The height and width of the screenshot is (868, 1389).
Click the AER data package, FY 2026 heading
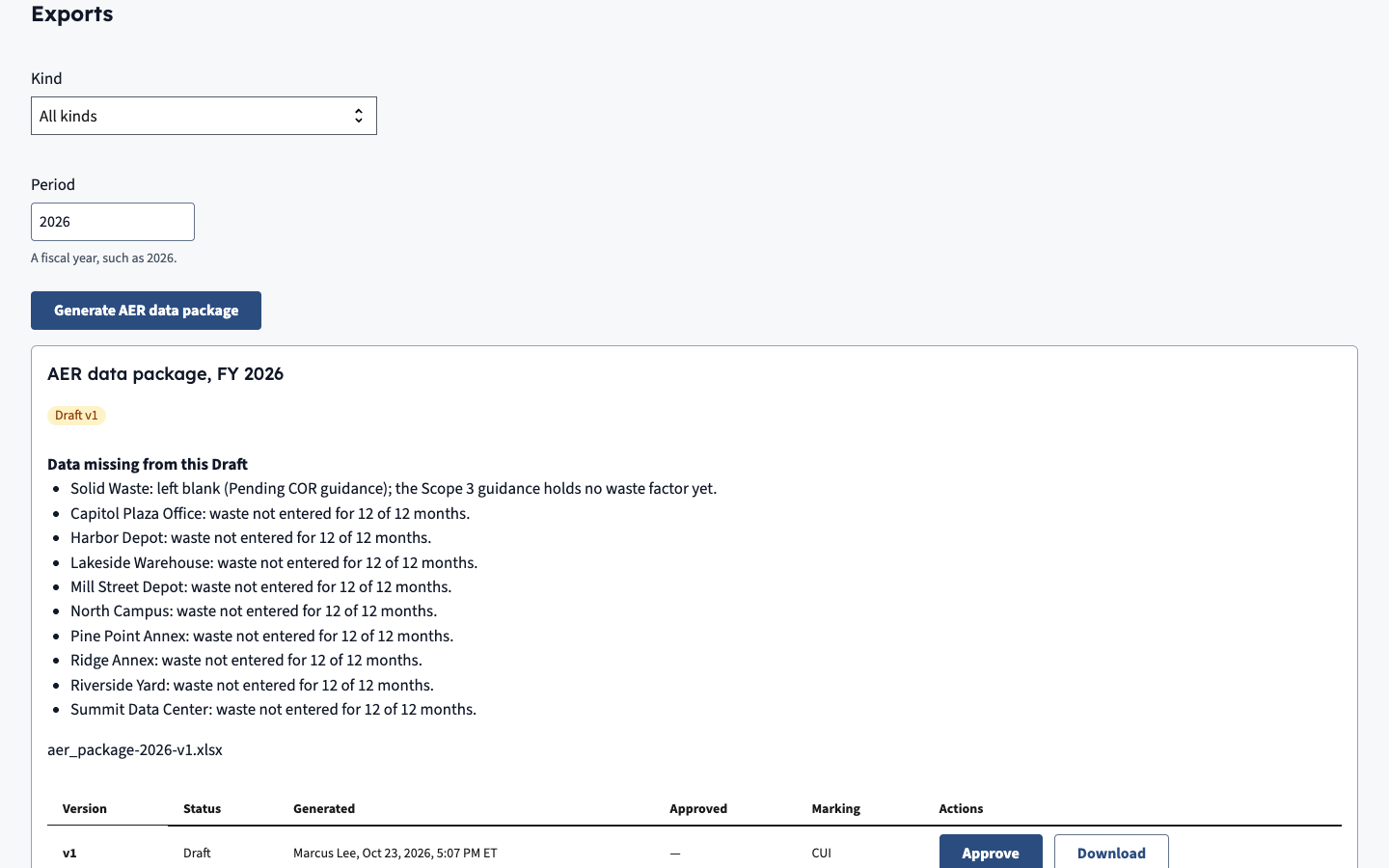(x=165, y=374)
